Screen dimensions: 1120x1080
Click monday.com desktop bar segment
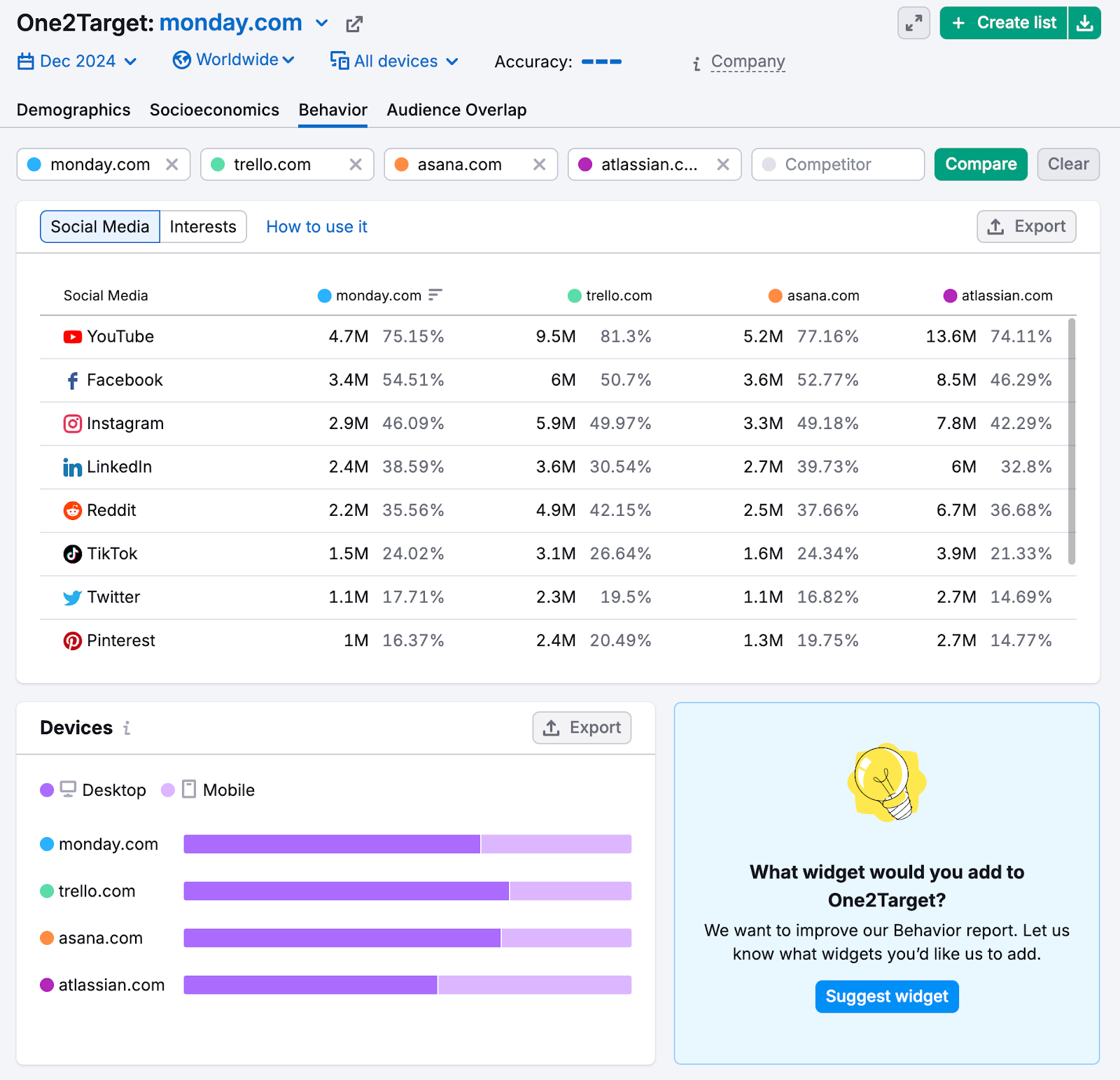(x=332, y=844)
